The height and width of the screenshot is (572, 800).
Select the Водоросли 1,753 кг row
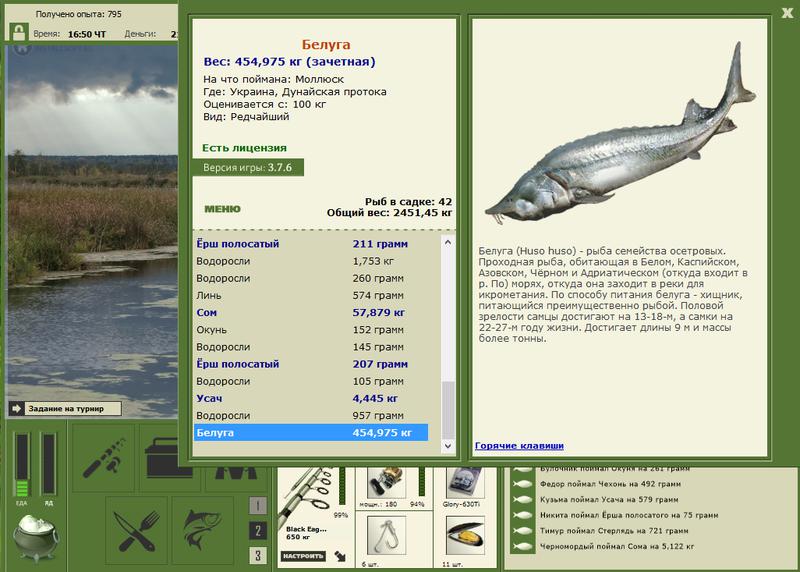coord(311,261)
